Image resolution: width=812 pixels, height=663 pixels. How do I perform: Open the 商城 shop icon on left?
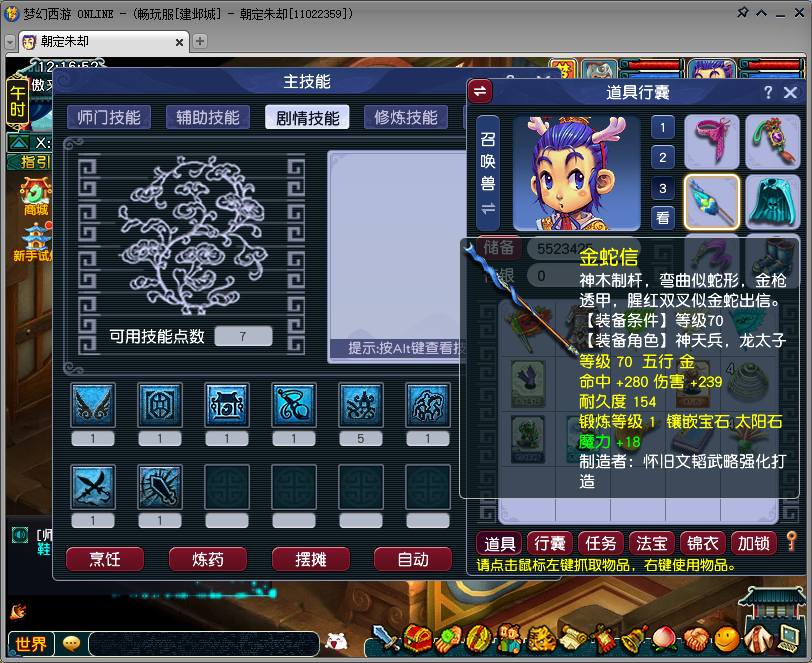36,196
